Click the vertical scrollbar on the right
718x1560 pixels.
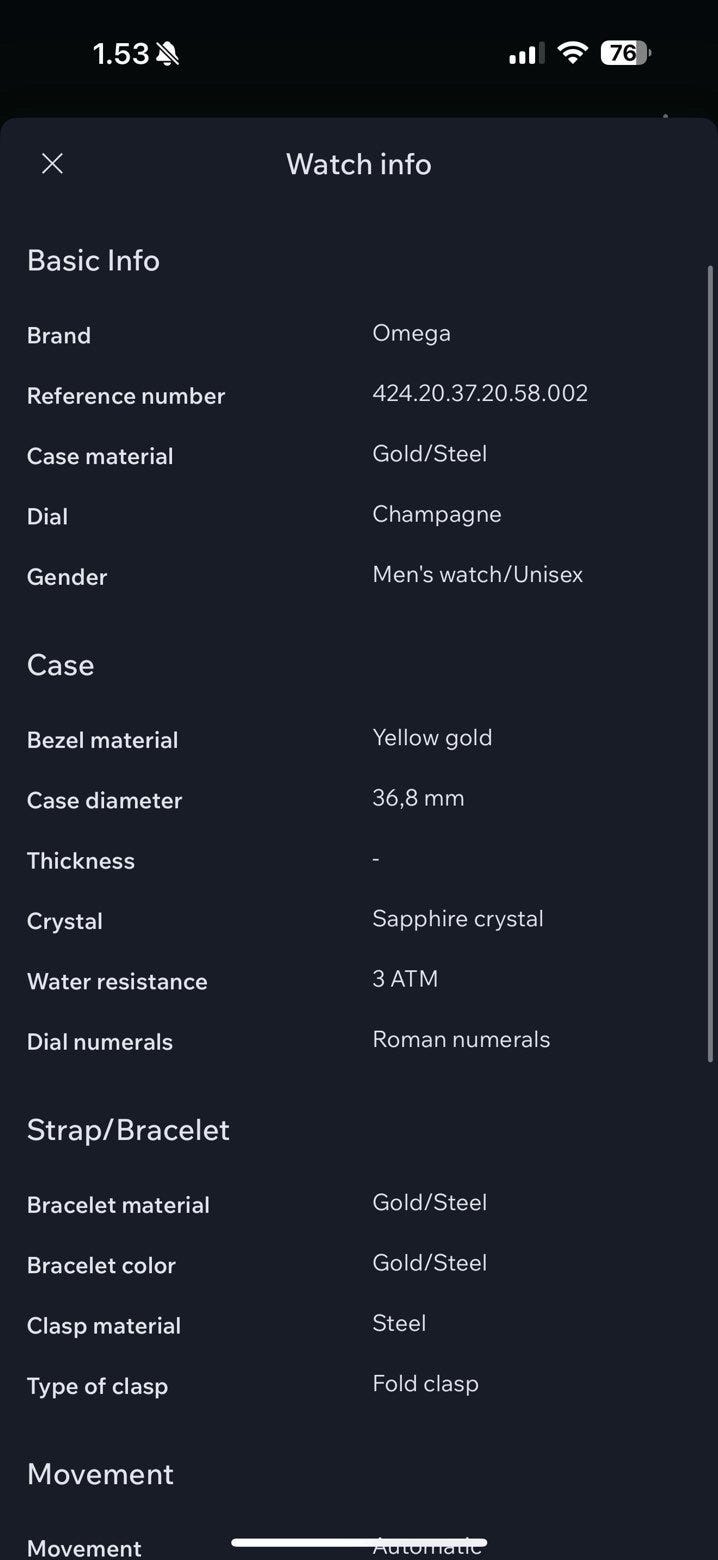[710, 660]
